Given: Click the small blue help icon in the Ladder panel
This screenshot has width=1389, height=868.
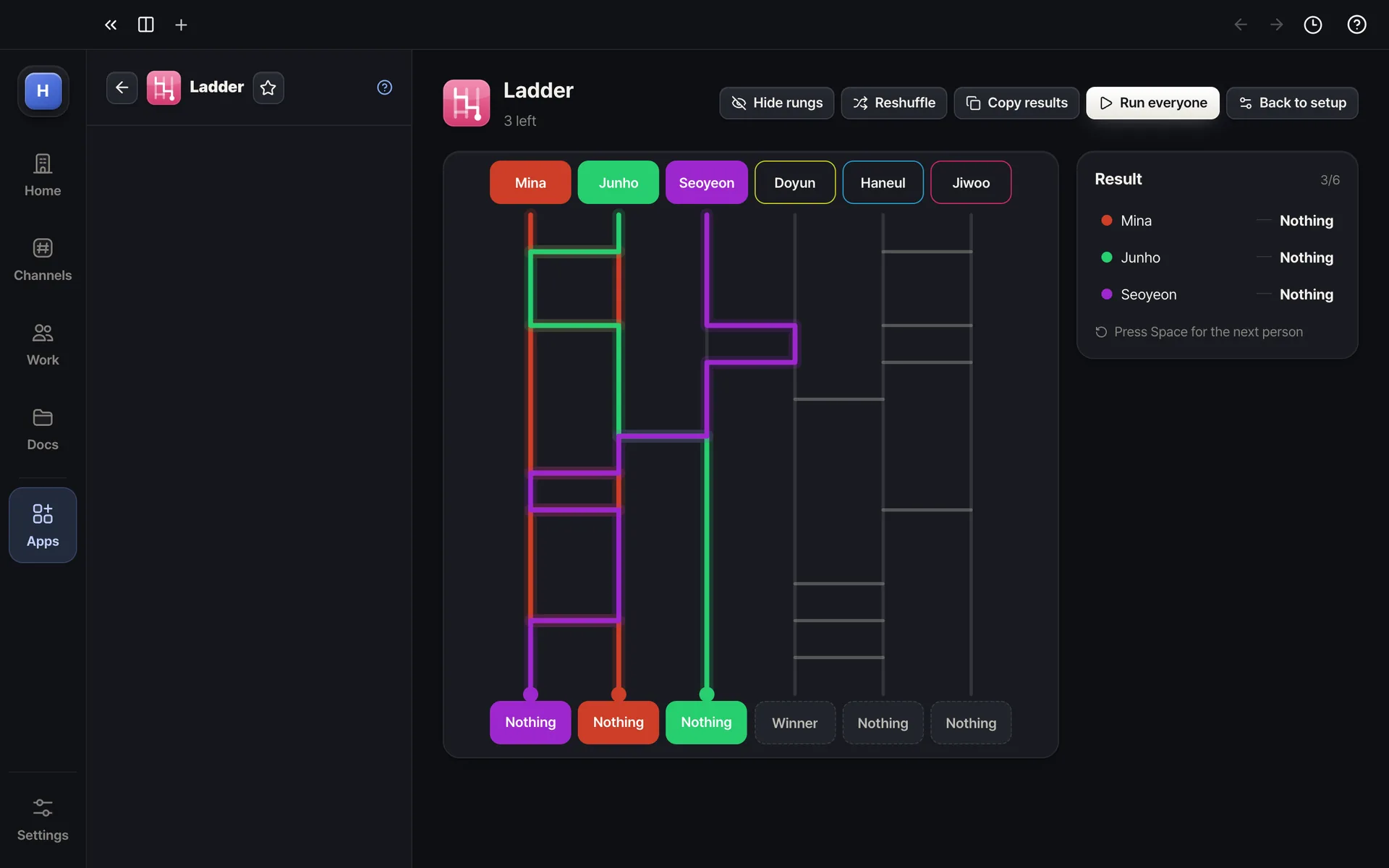Looking at the screenshot, I should (385, 88).
